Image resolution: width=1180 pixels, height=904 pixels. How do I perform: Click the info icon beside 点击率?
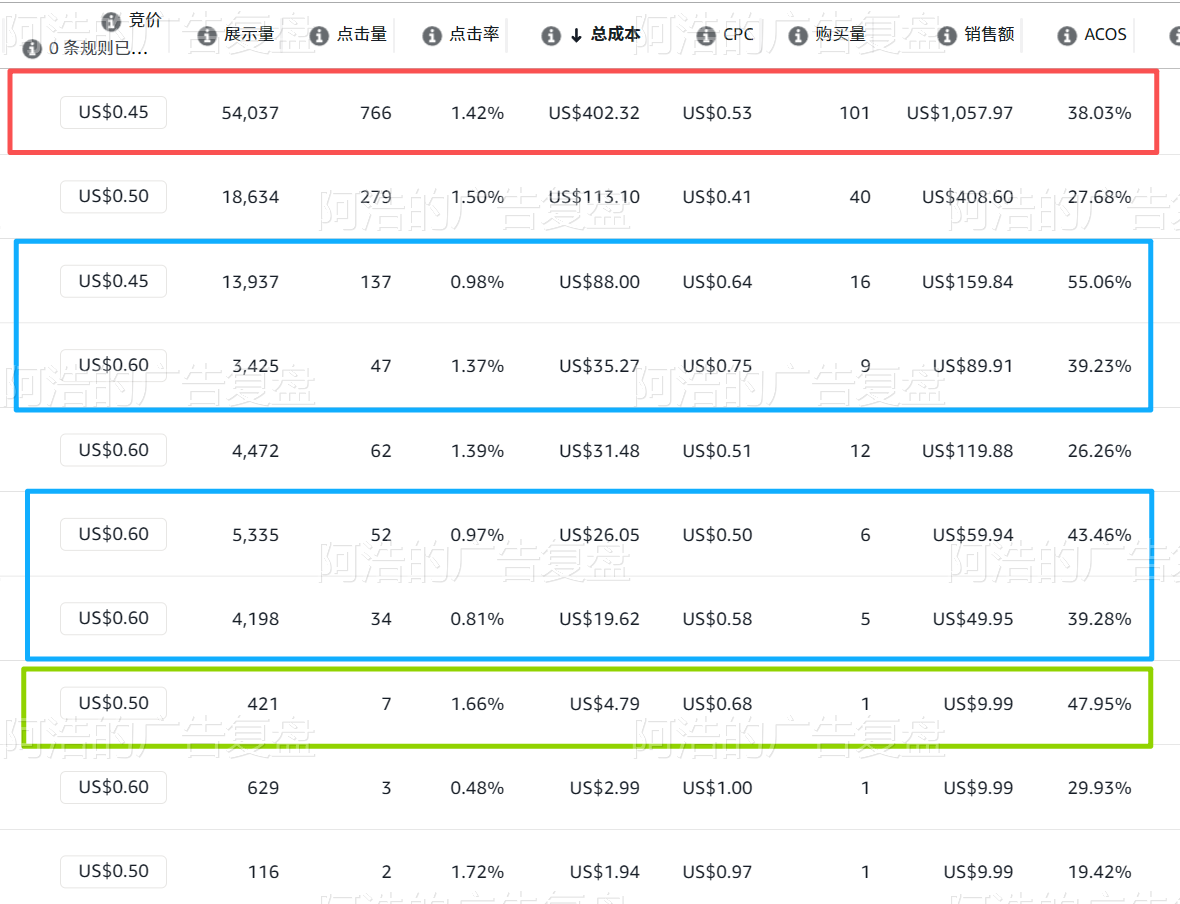click(x=432, y=35)
